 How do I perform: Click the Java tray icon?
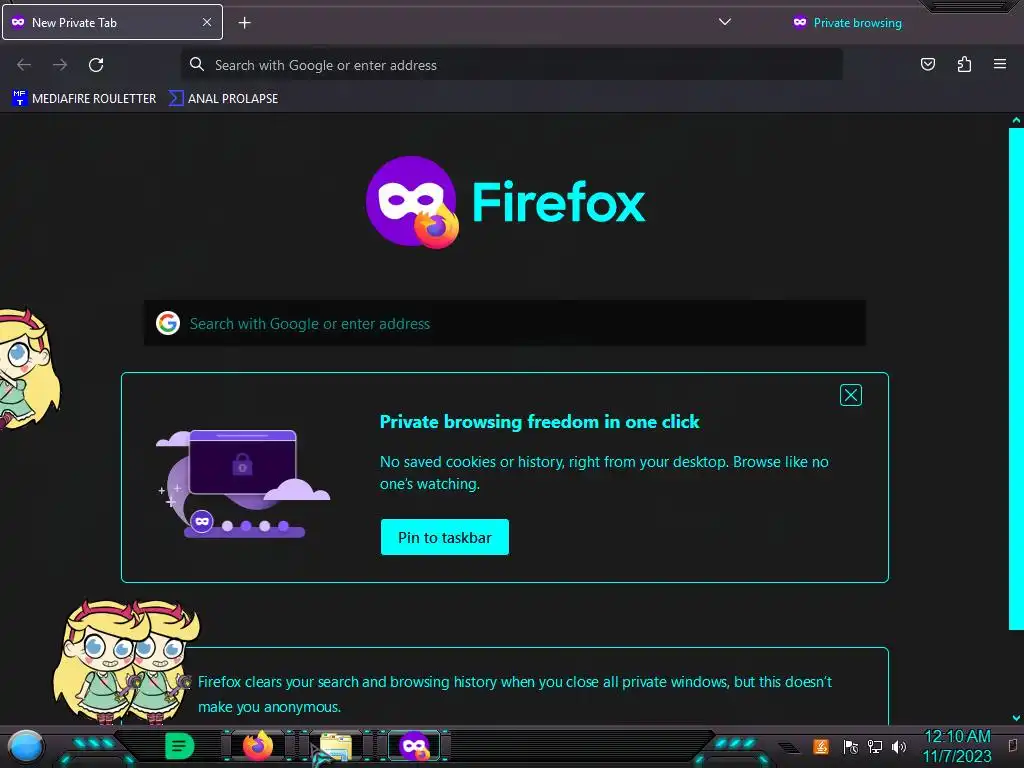tap(821, 746)
